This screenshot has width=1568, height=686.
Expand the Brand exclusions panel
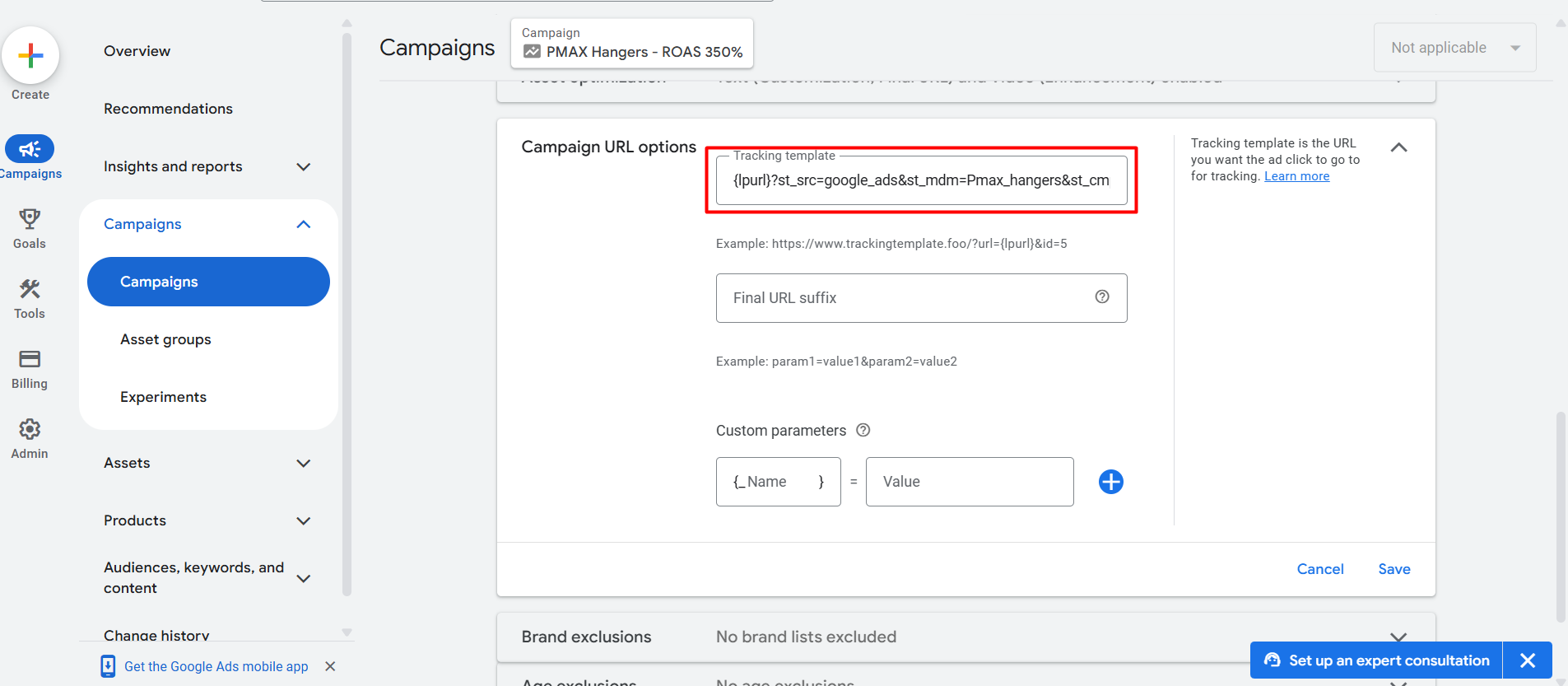[x=1398, y=637]
